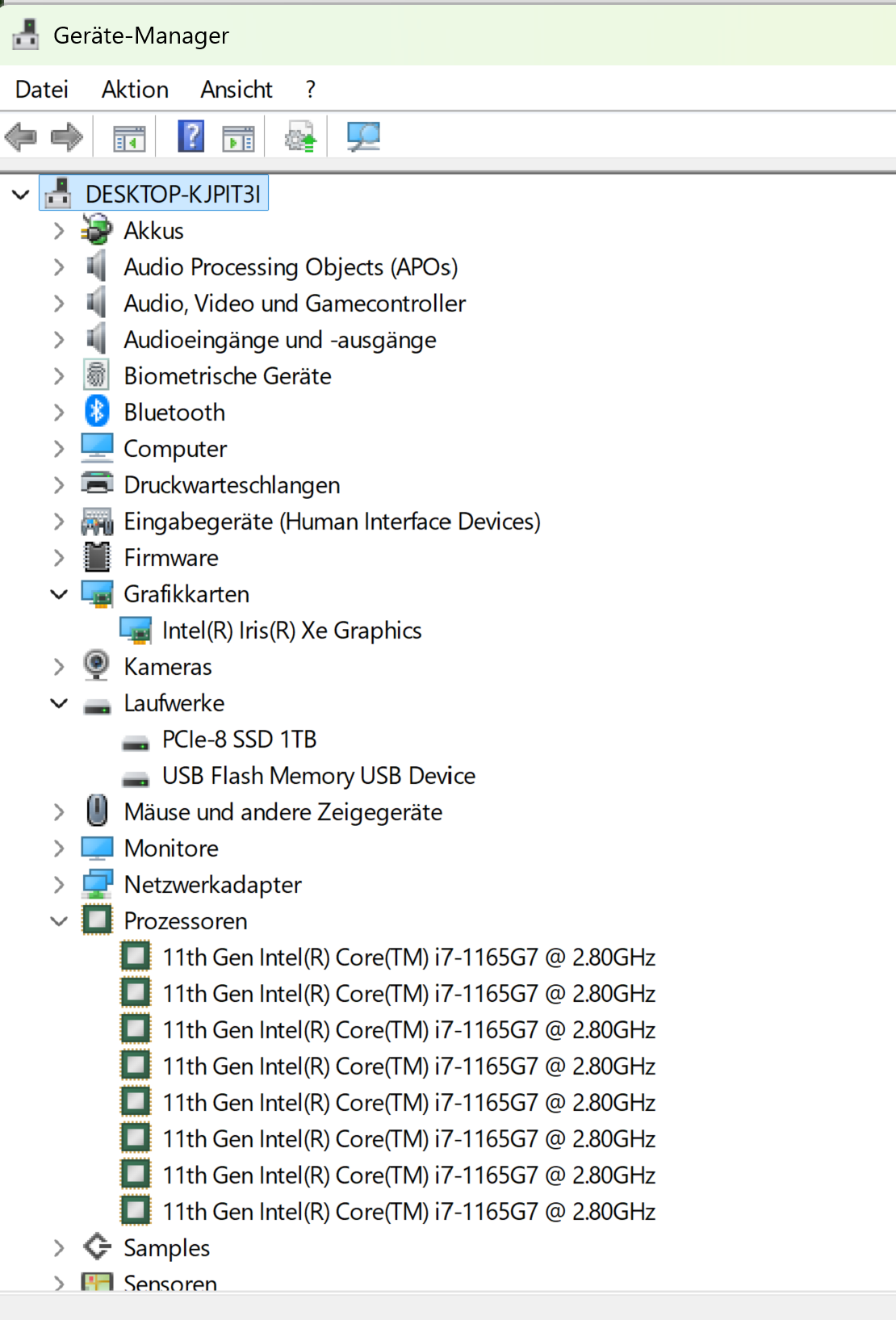Screen dimensions: 896x1320
Task: Click the Eingabegeräte HID icon
Action: (x=97, y=522)
